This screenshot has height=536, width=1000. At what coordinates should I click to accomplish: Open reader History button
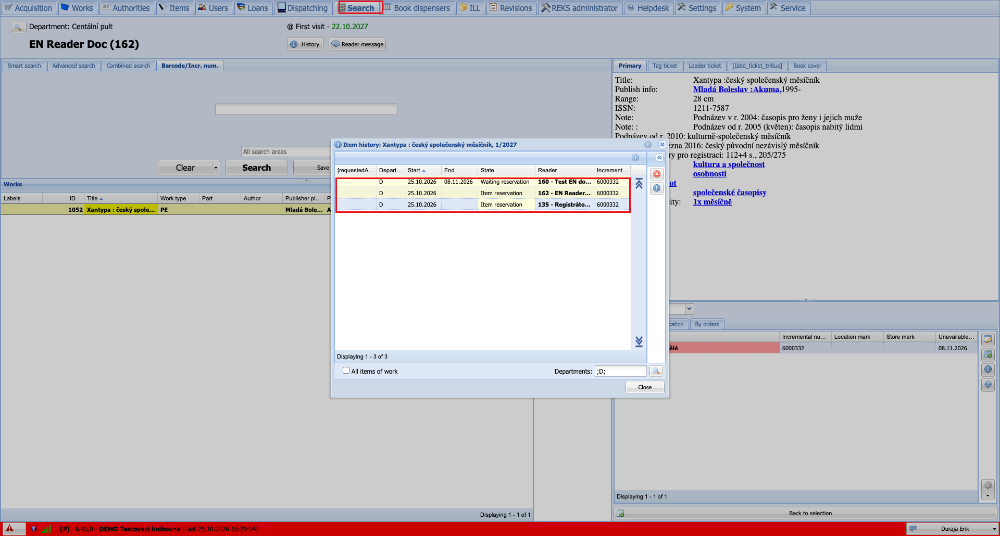click(305, 44)
